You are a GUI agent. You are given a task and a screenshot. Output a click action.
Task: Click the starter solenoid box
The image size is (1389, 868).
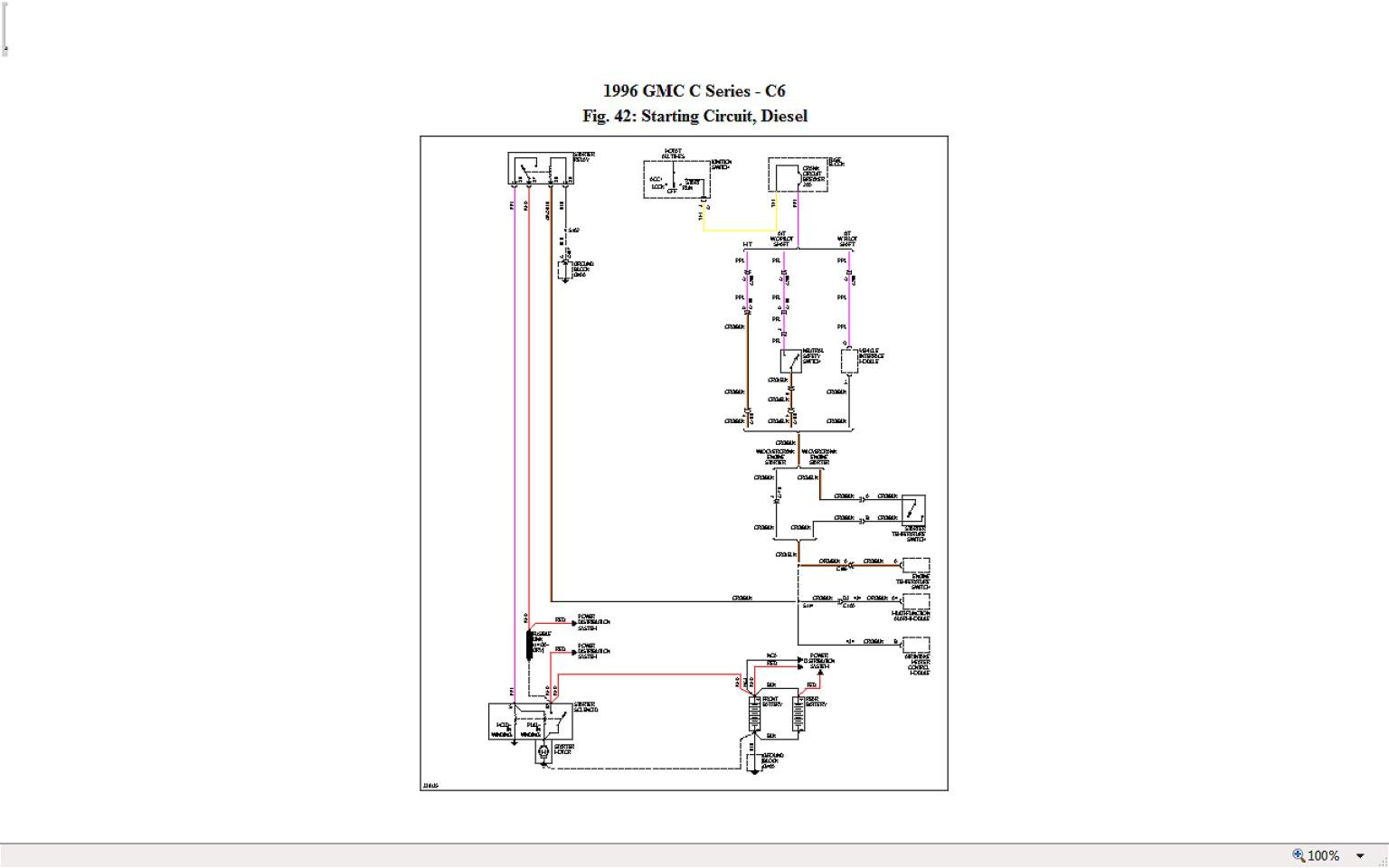(531, 722)
